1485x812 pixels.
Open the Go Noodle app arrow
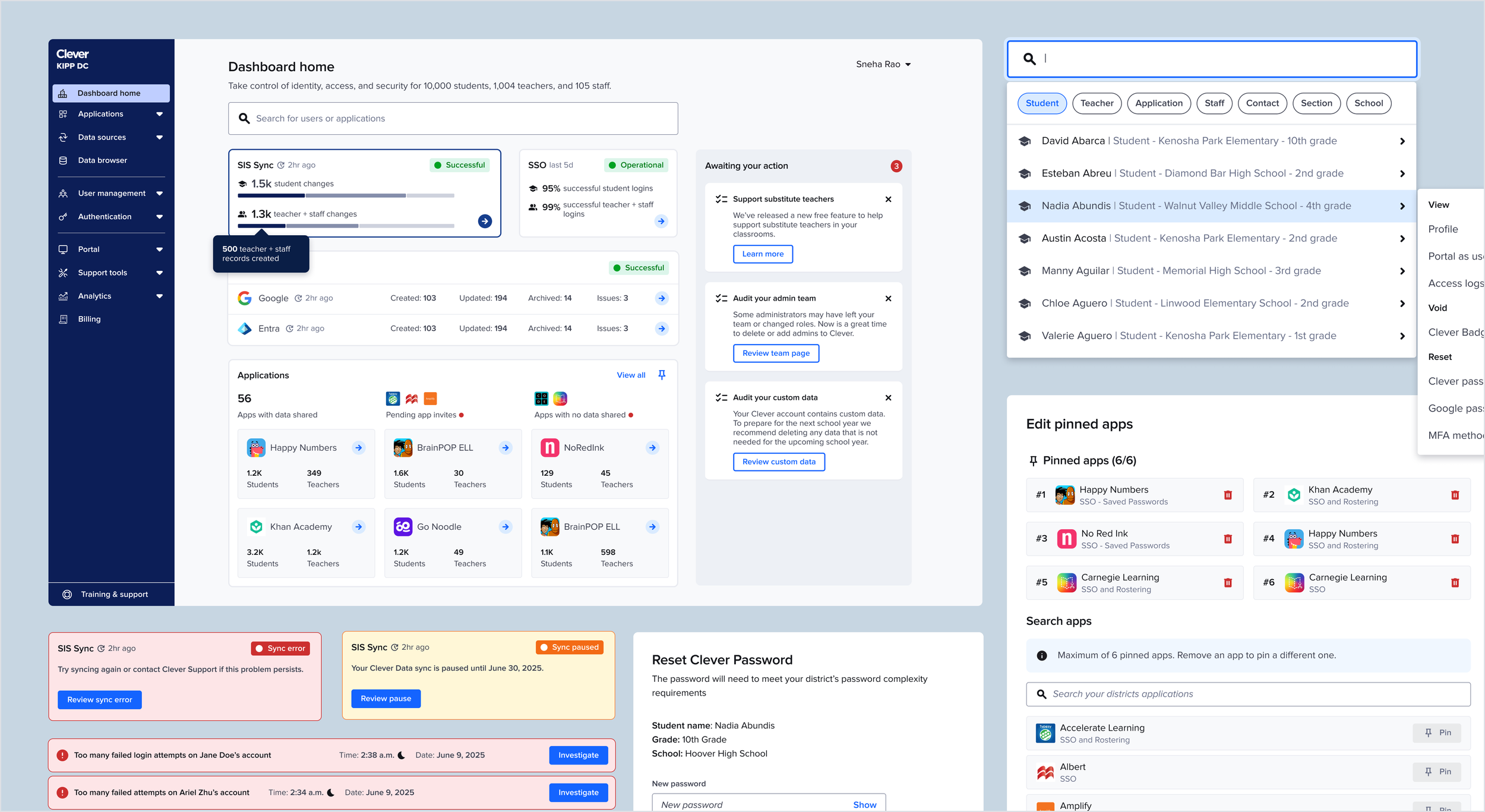pyautogui.click(x=505, y=527)
